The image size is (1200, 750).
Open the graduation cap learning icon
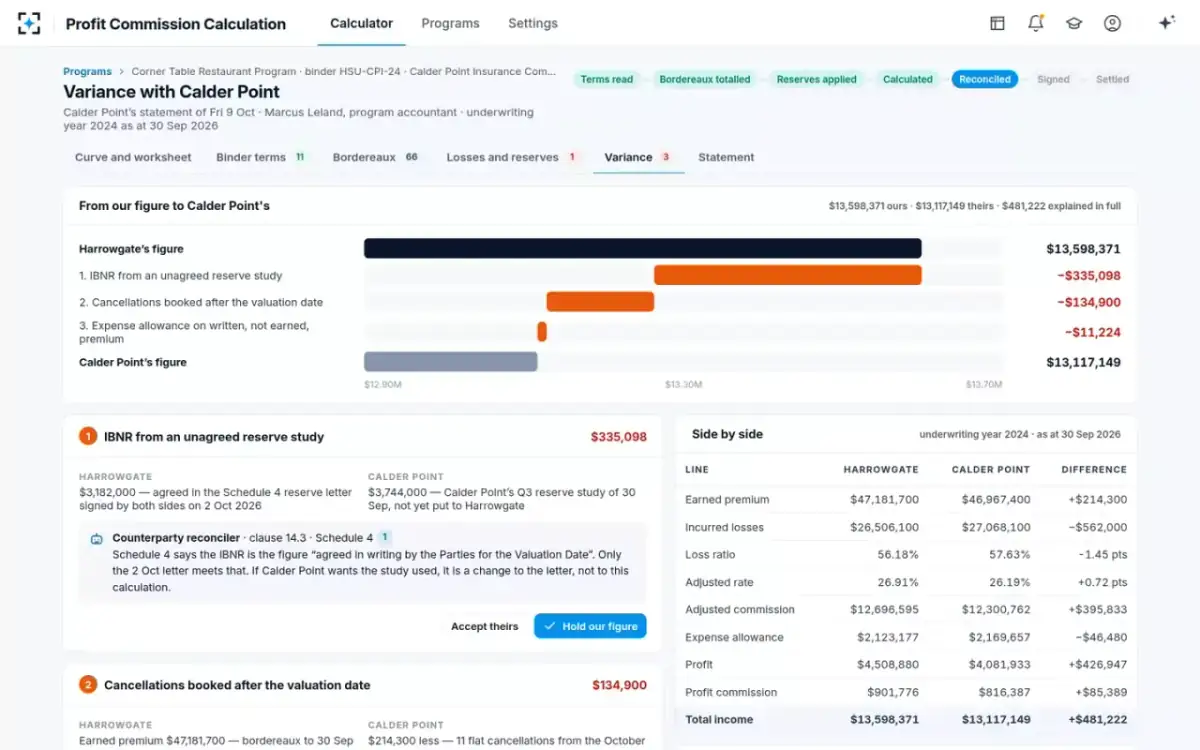pyautogui.click(x=1074, y=23)
